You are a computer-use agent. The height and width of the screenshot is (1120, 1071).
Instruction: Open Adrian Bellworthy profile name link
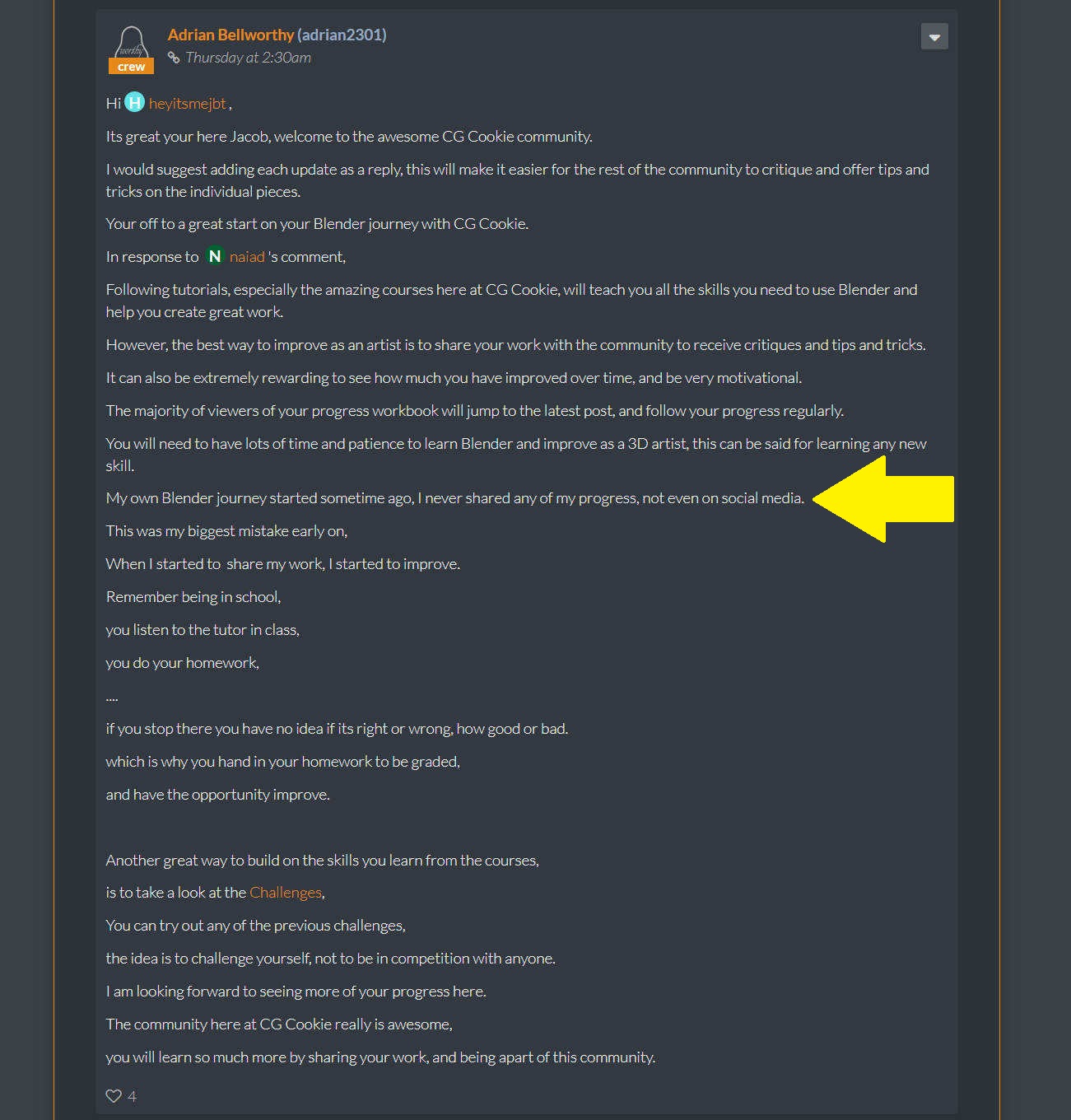230,35
